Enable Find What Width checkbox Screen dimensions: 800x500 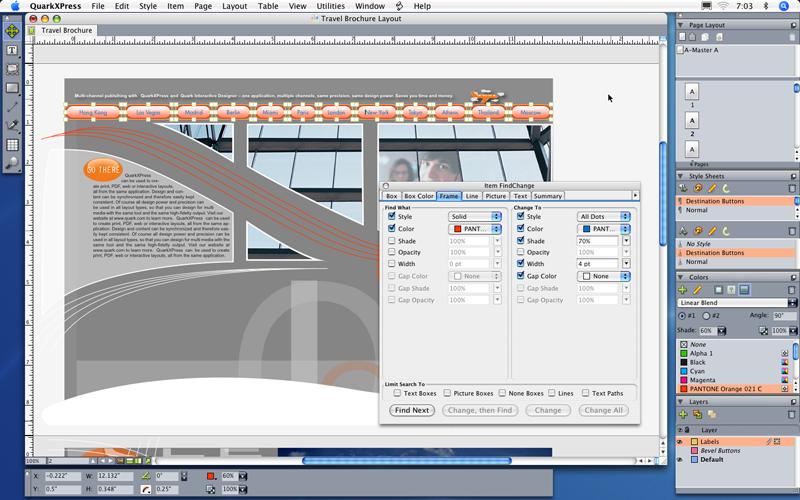pos(391,263)
